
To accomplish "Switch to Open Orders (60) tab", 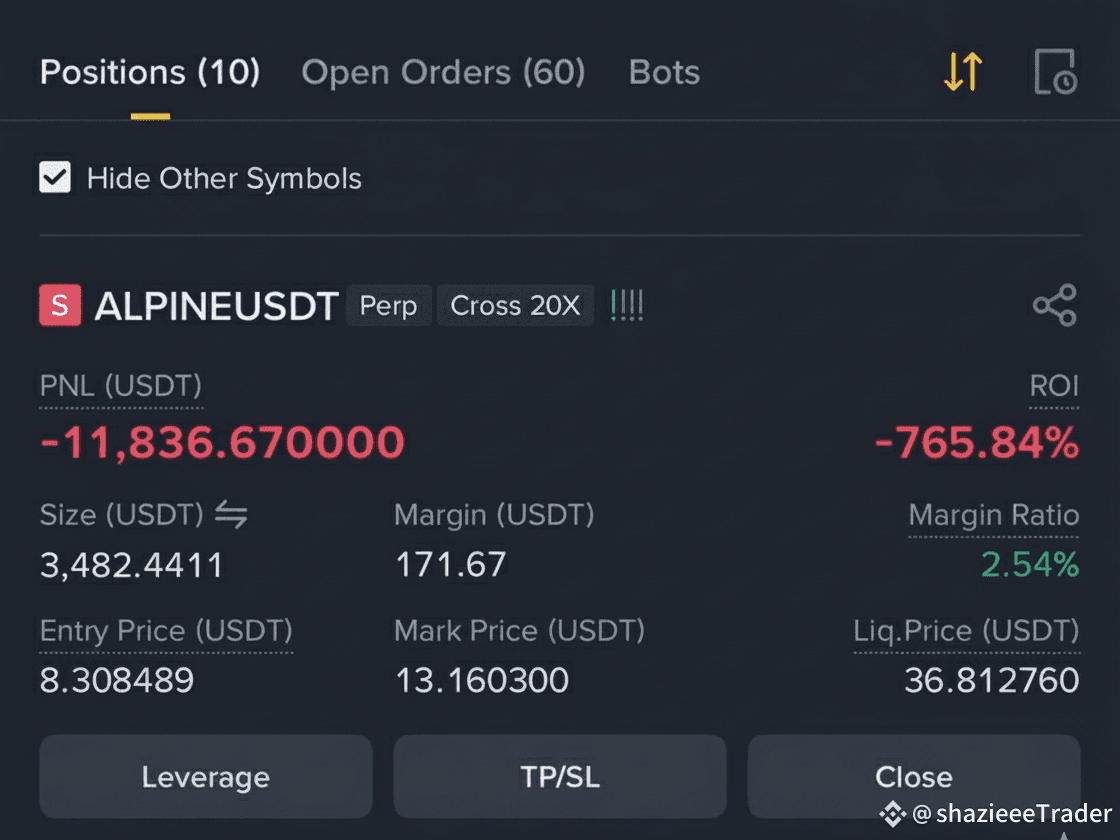I will click(x=443, y=72).
